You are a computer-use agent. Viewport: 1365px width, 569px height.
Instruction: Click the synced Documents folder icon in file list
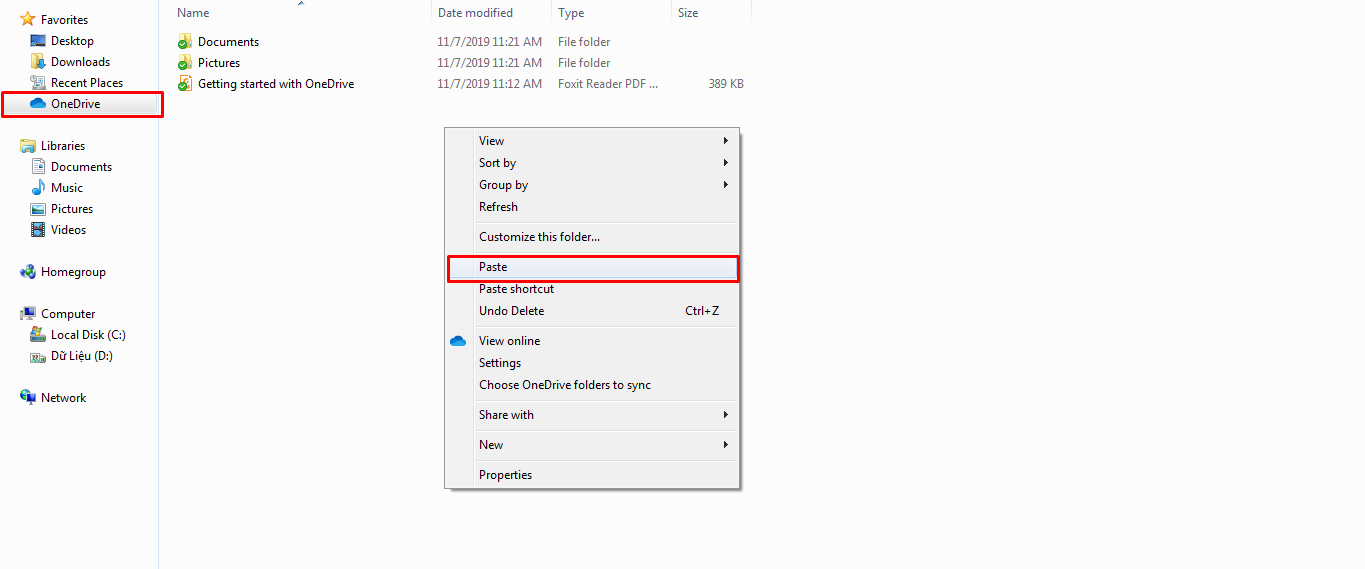click(x=185, y=42)
